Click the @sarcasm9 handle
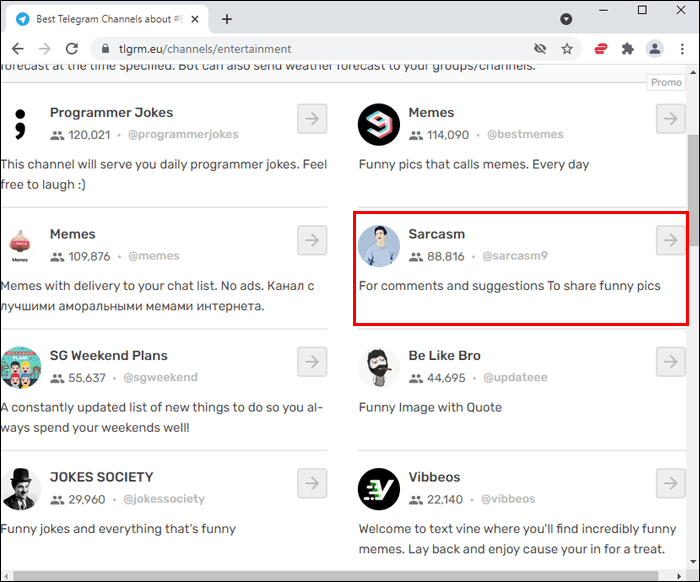 tap(515, 256)
